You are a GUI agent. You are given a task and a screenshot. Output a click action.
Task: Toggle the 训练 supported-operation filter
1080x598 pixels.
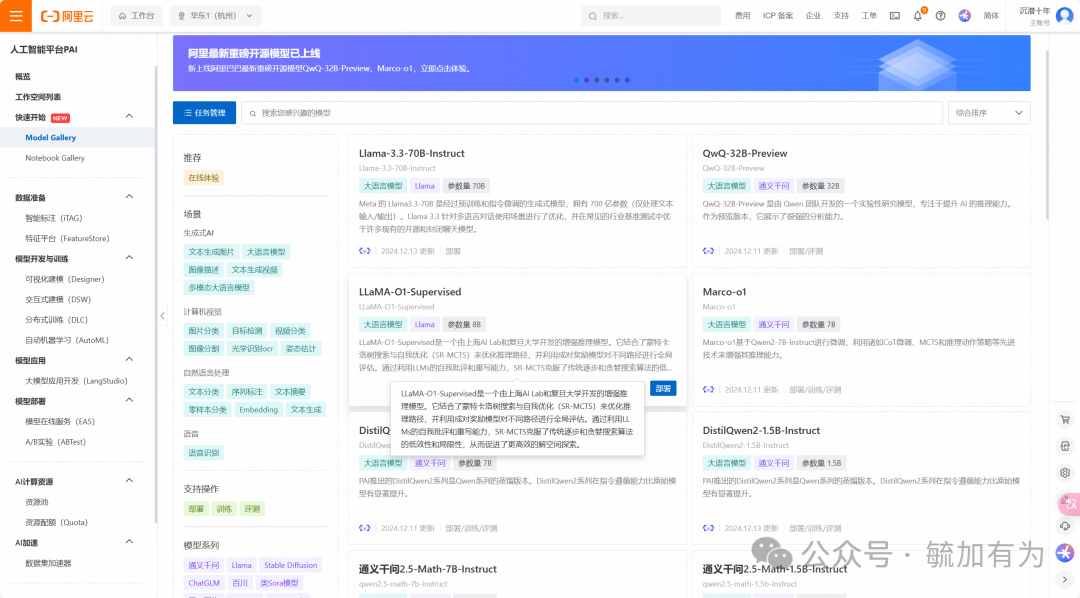coord(224,509)
